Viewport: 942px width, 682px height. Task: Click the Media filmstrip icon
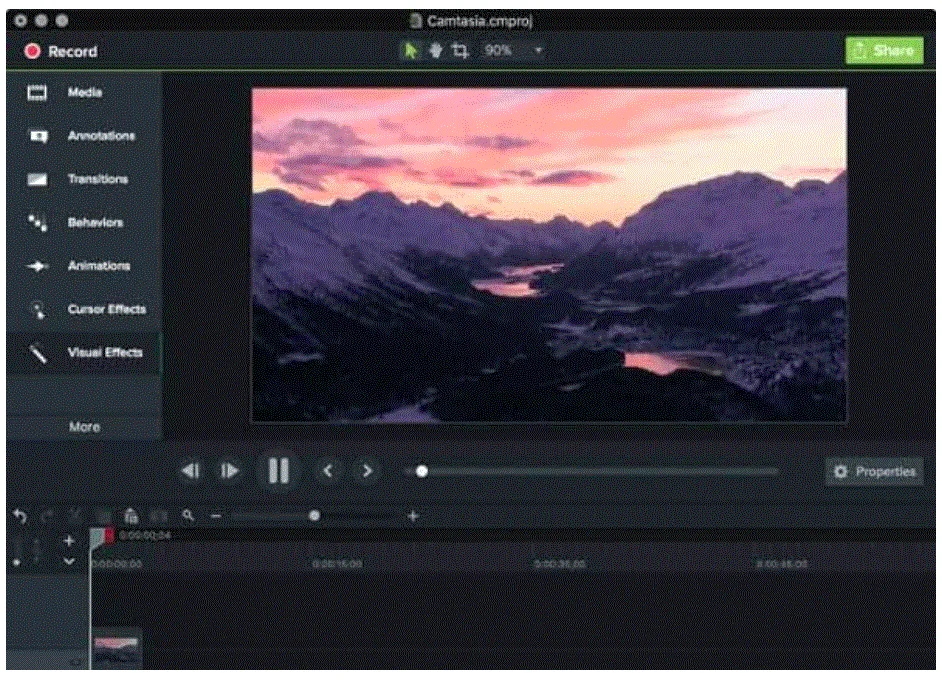point(37,93)
